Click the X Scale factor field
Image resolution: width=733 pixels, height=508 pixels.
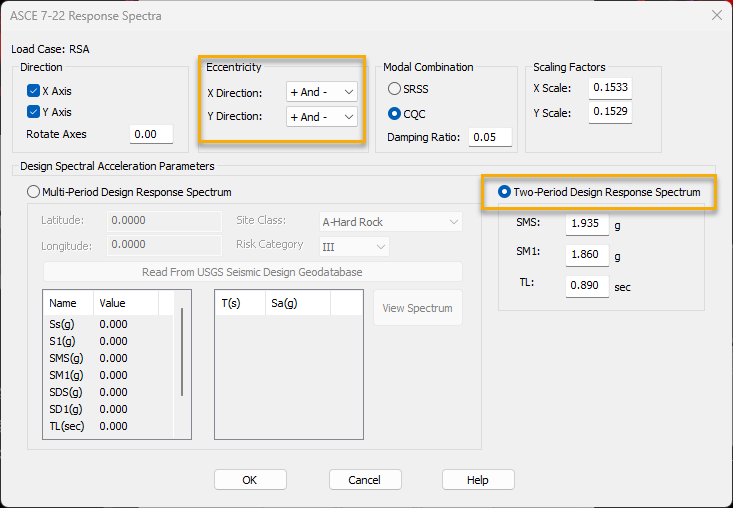point(610,88)
